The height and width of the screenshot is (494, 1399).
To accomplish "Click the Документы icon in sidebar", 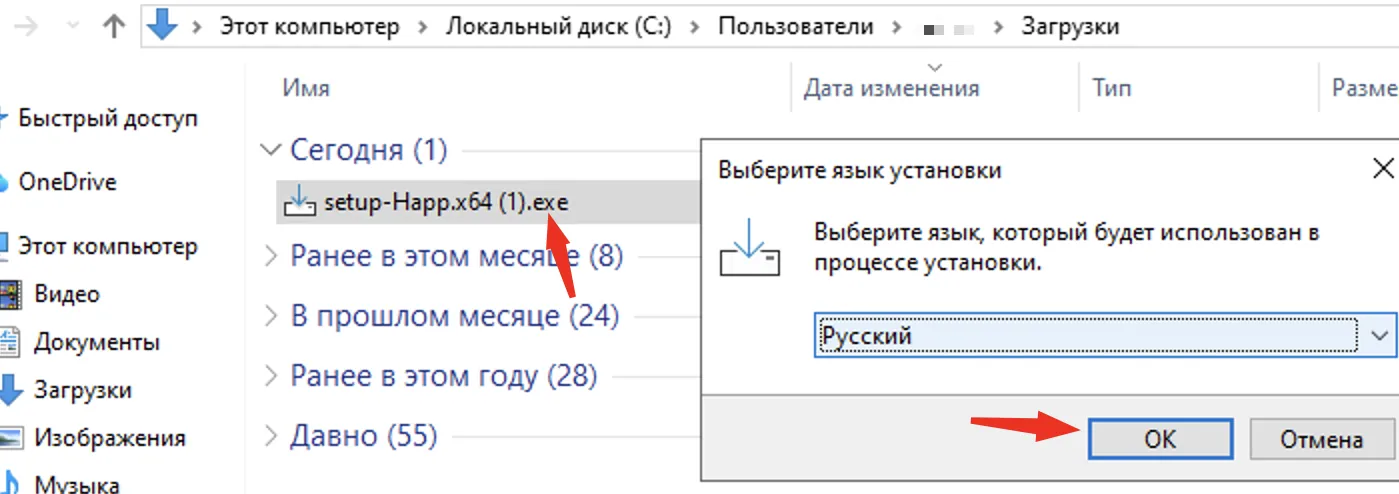I will (x=10, y=342).
